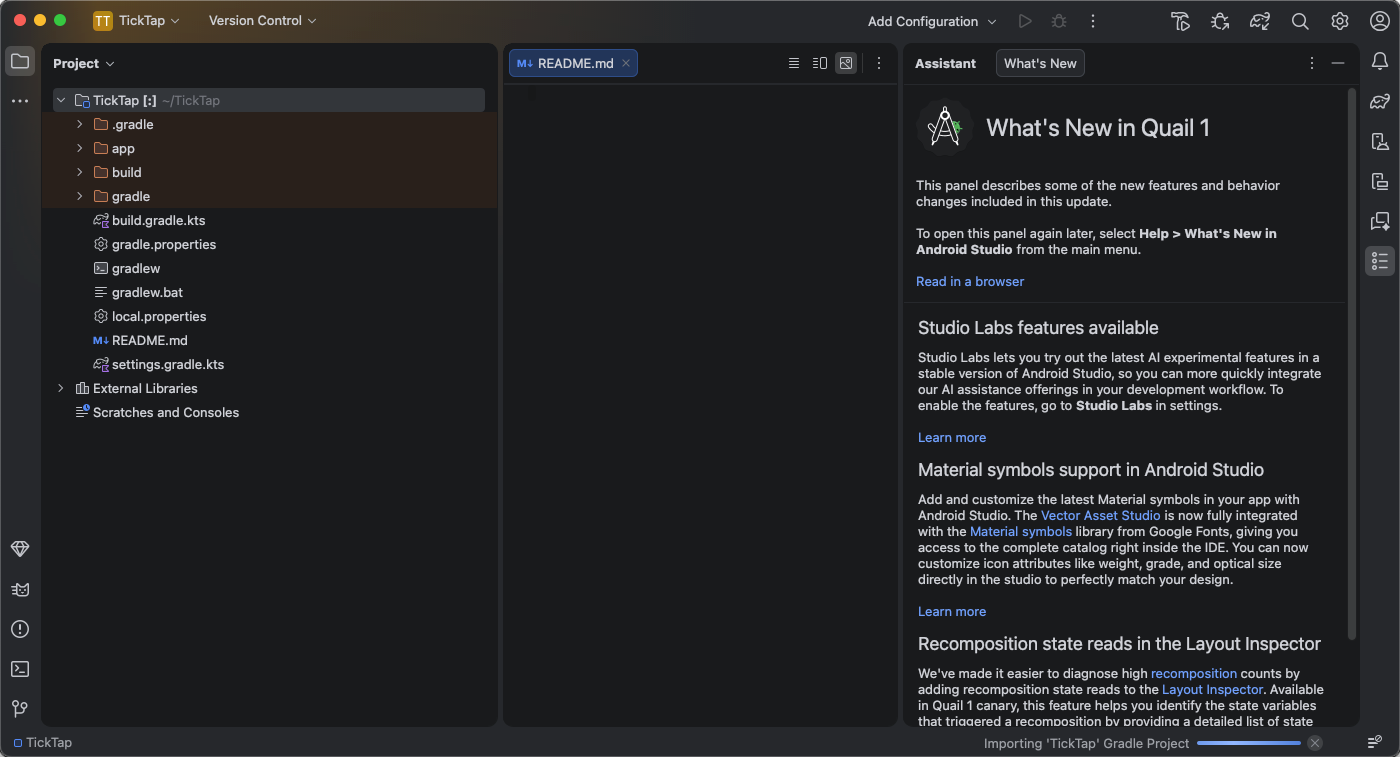The height and width of the screenshot is (757, 1400).
Task: Open the Terminal tool window
Action: coord(20,669)
